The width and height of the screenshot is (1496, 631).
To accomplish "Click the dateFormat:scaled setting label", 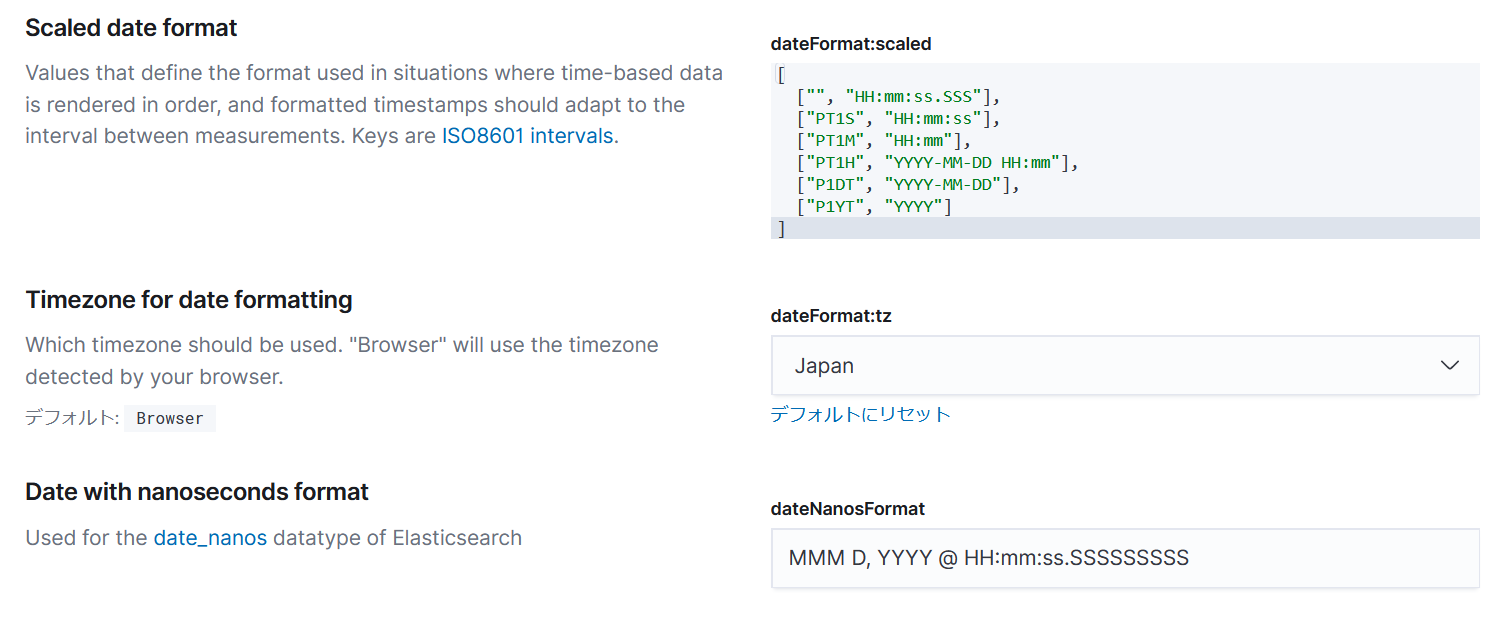I will [x=850, y=44].
